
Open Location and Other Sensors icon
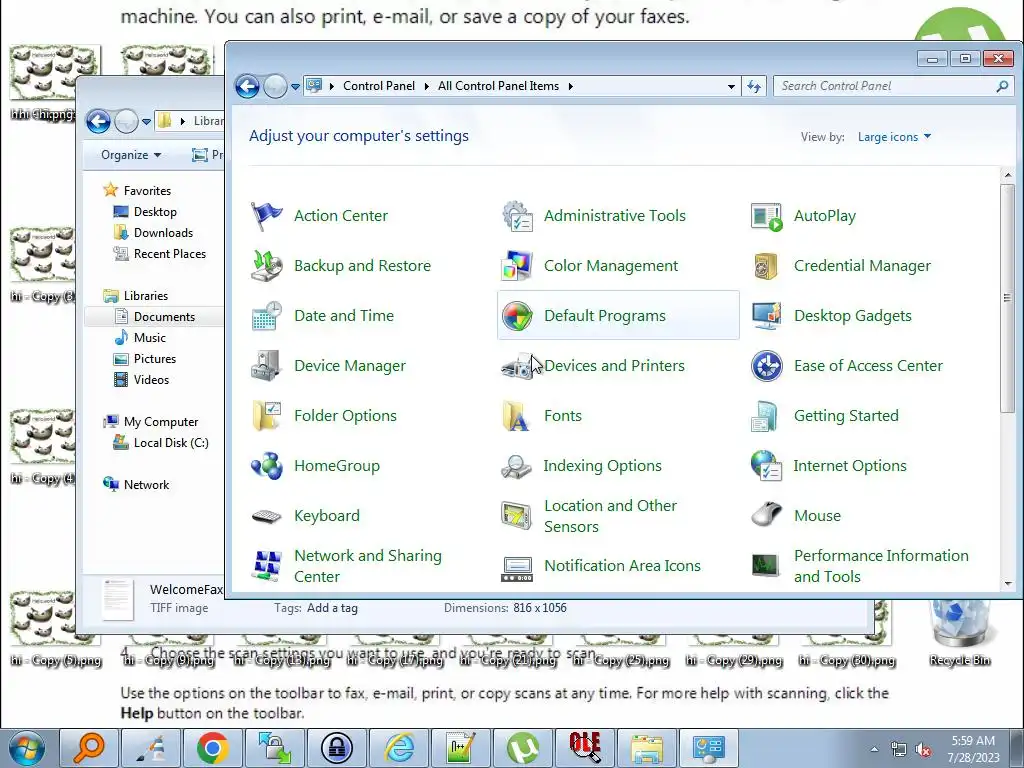coord(517,516)
